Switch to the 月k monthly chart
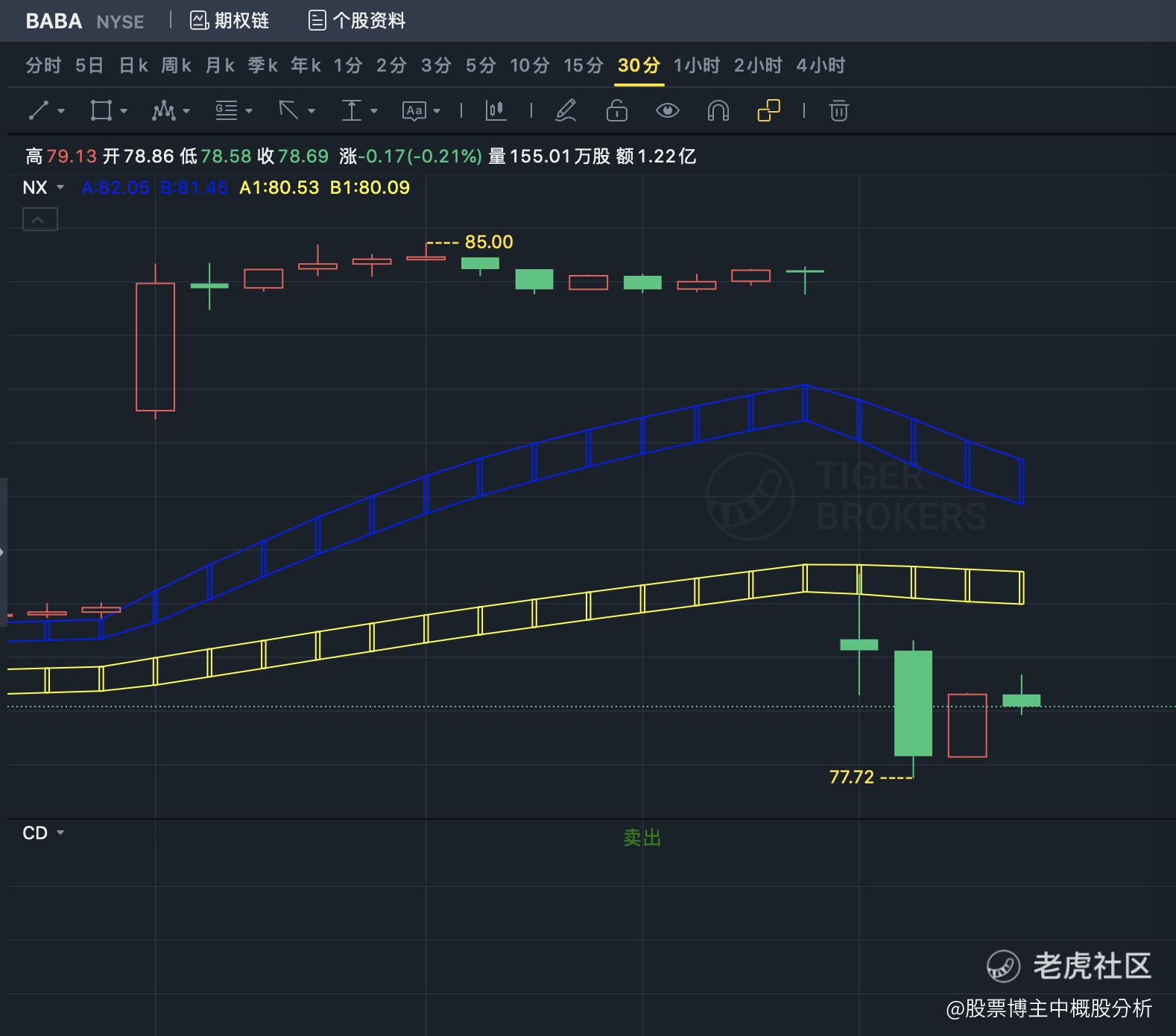The image size is (1176, 1036). 220,66
